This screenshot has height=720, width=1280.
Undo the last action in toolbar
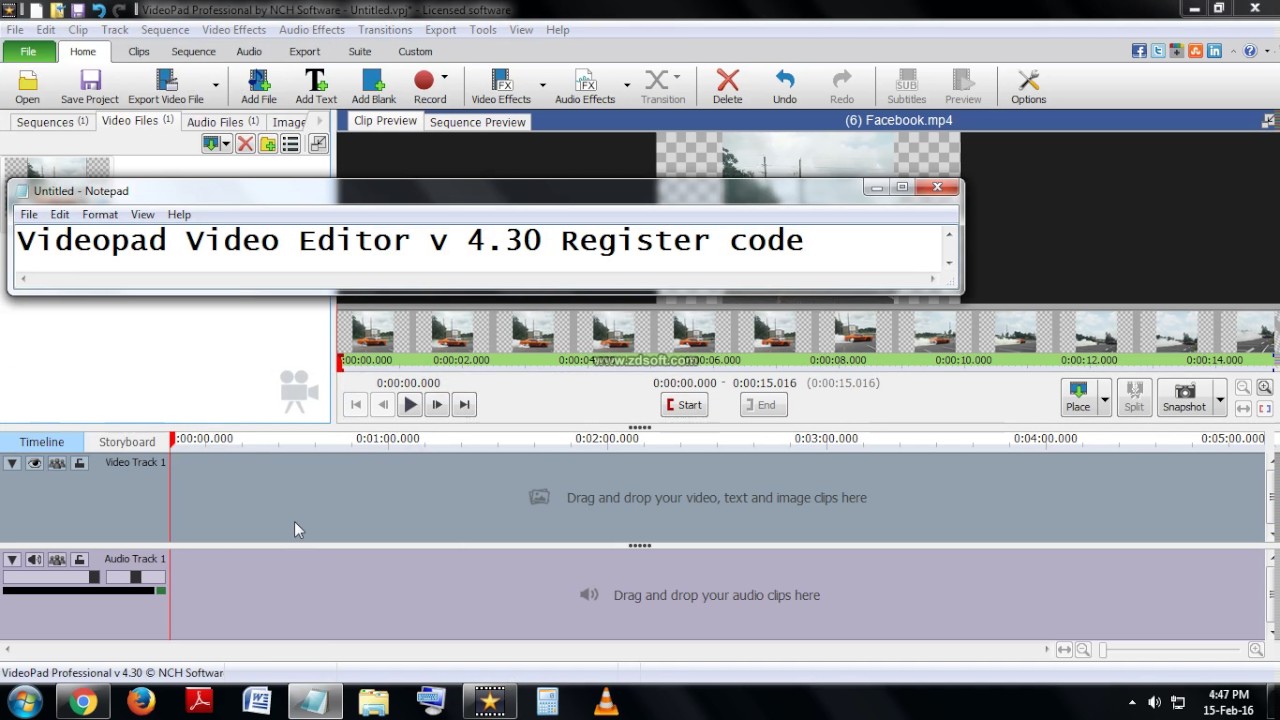(785, 87)
